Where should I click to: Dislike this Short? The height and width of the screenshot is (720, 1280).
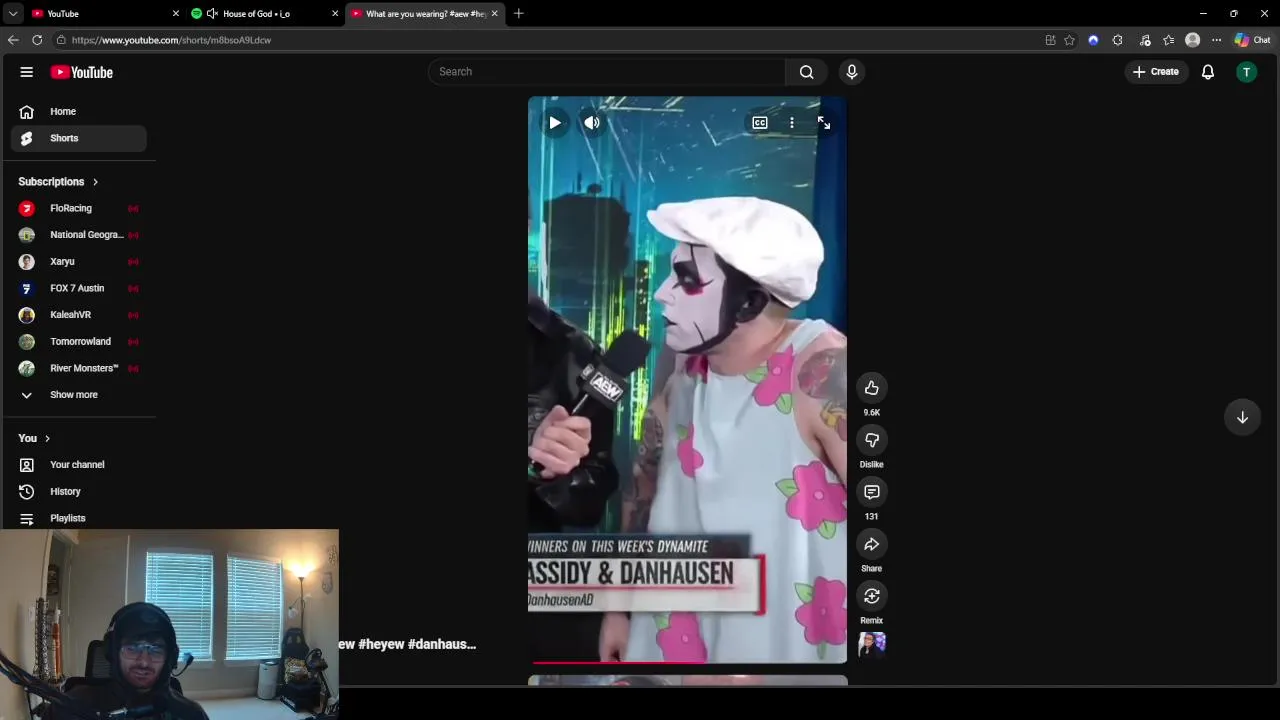pos(872,440)
